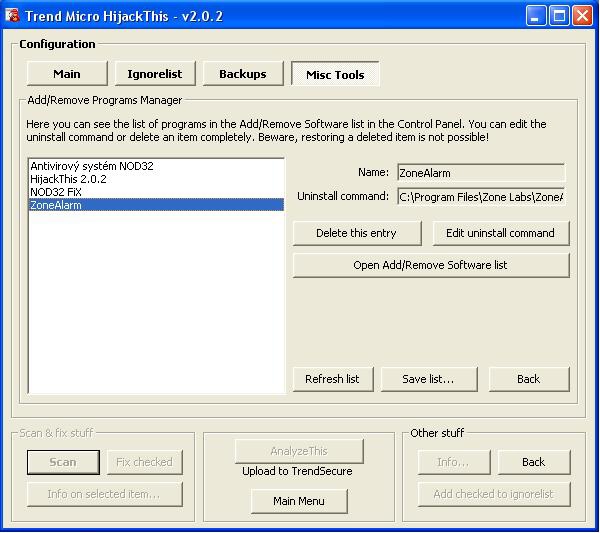Open the Ignorelist tab

155,74
